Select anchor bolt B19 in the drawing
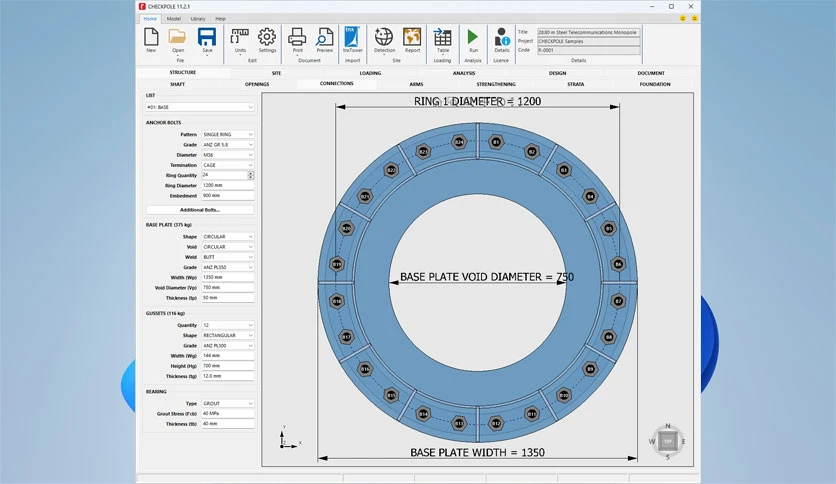Viewport: 836px width, 484px height. tap(337, 264)
